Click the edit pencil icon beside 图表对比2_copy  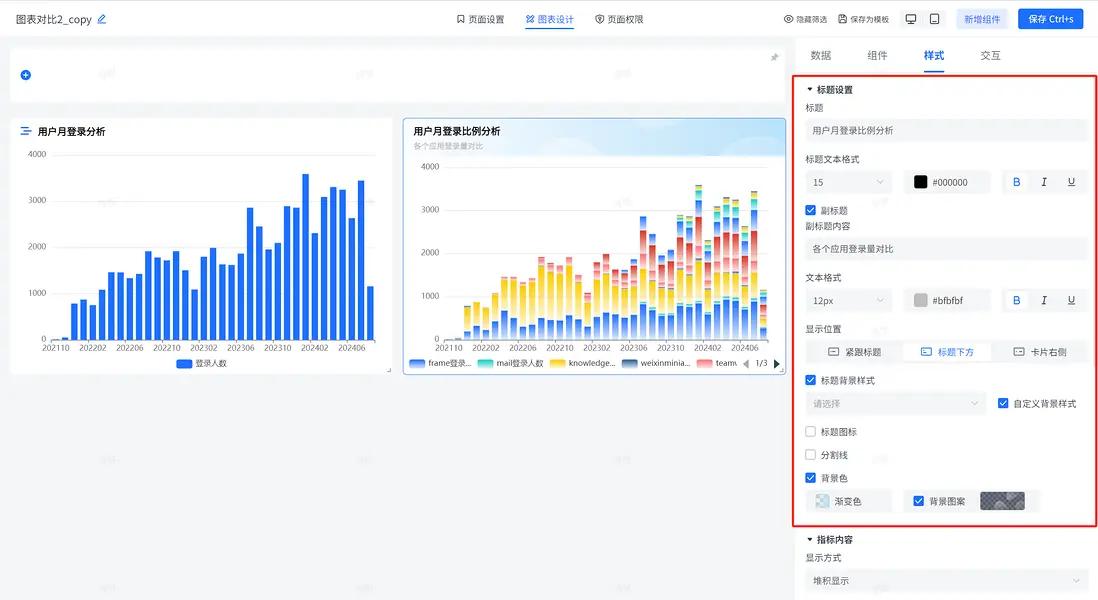pos(102,19)
